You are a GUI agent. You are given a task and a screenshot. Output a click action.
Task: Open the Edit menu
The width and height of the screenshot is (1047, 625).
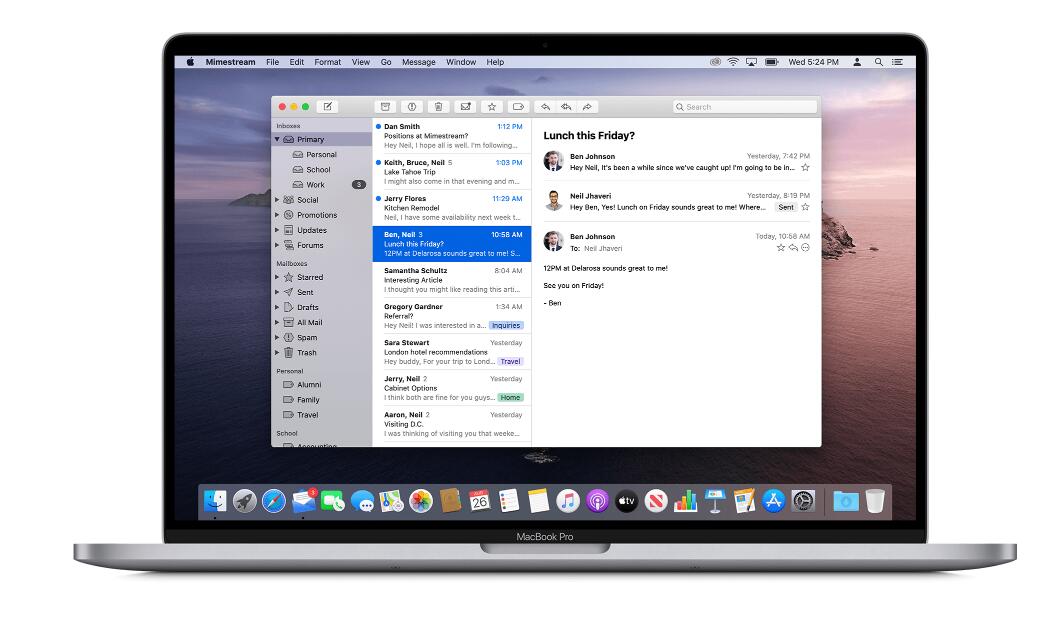coord(296,62)
